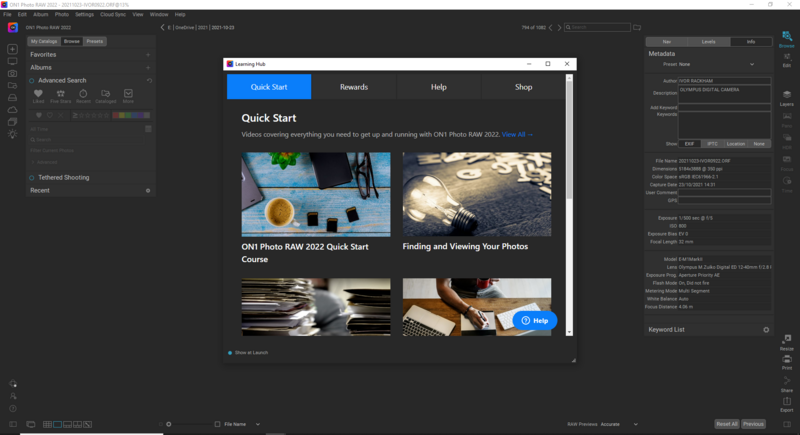The image size is (800, 435).
Task: Click the Previous button
Action: [753, 424]
